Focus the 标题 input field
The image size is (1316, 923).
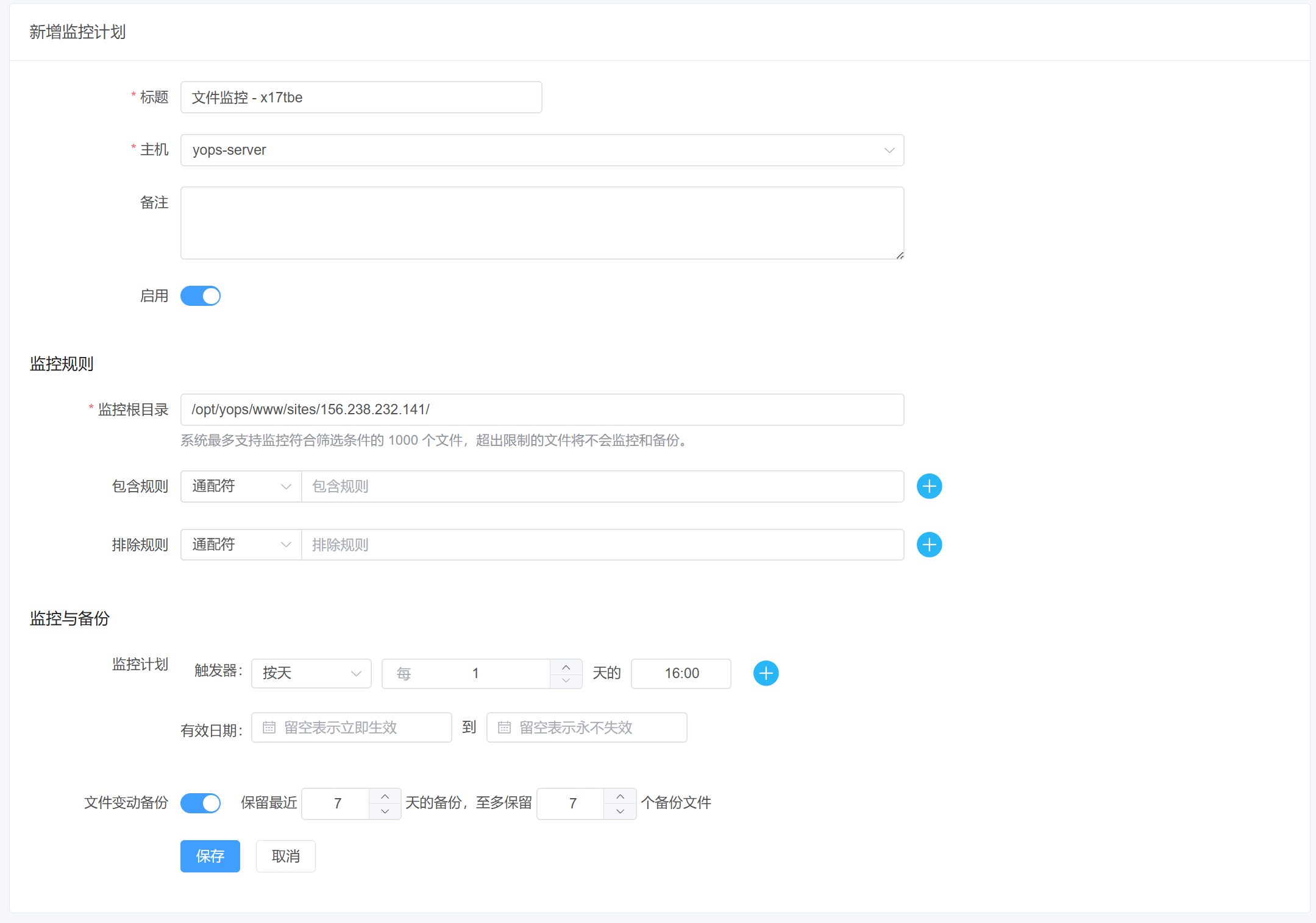pyautogui.click(x=361, y=97)
